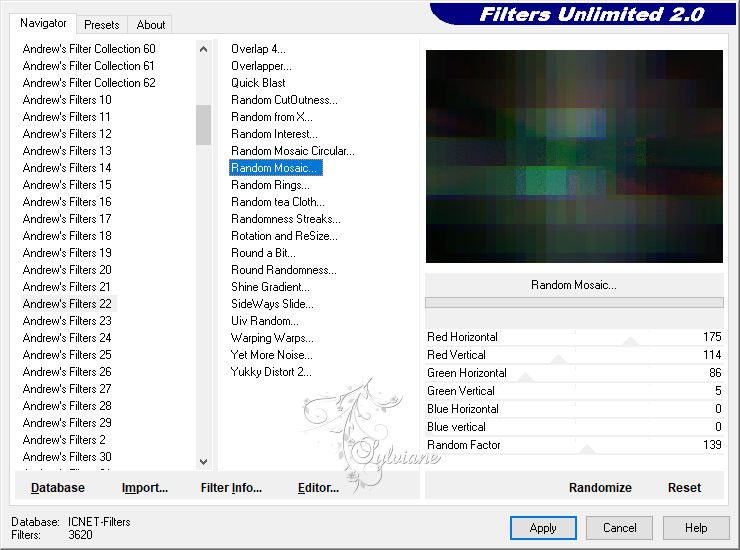Choose the Random Rings... filter
The height and width of the screenshot is (550, 740).
(x=270, y=185)
